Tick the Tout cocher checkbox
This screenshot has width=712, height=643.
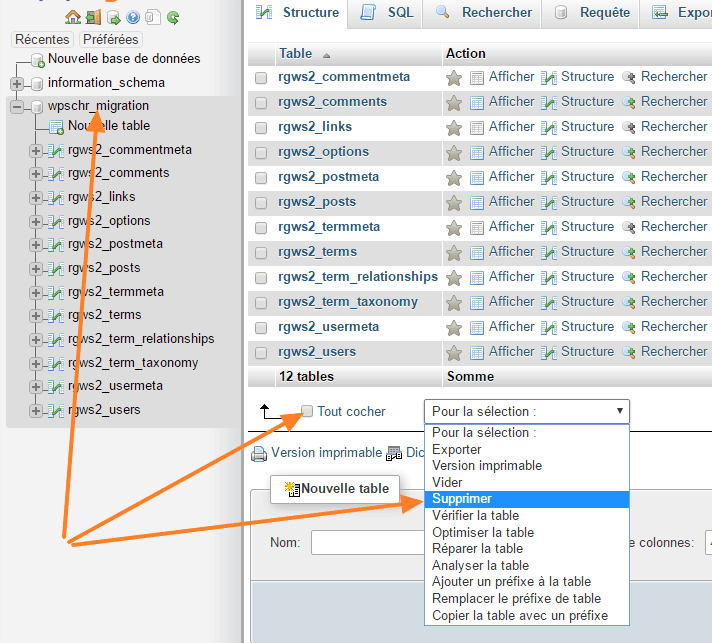[x=307, y=411]
